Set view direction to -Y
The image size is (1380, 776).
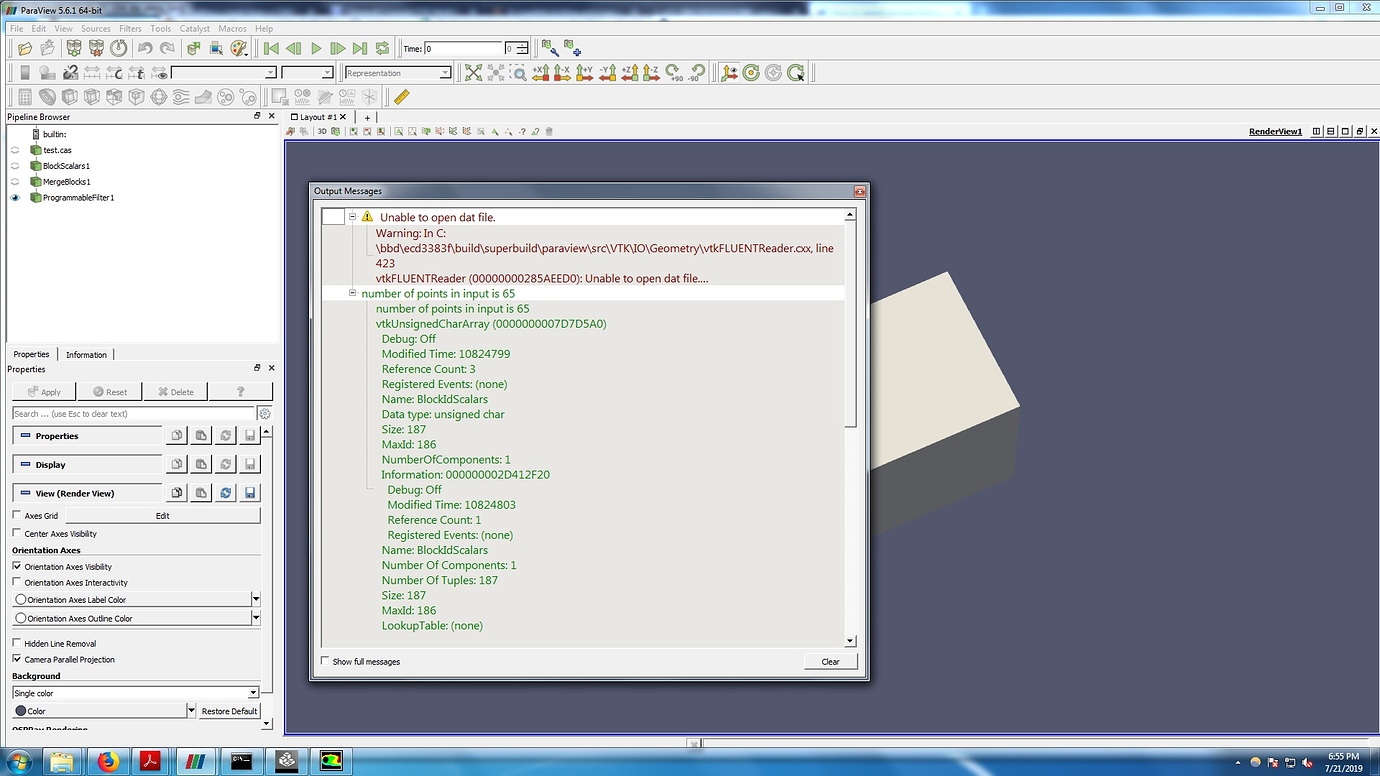607,73
